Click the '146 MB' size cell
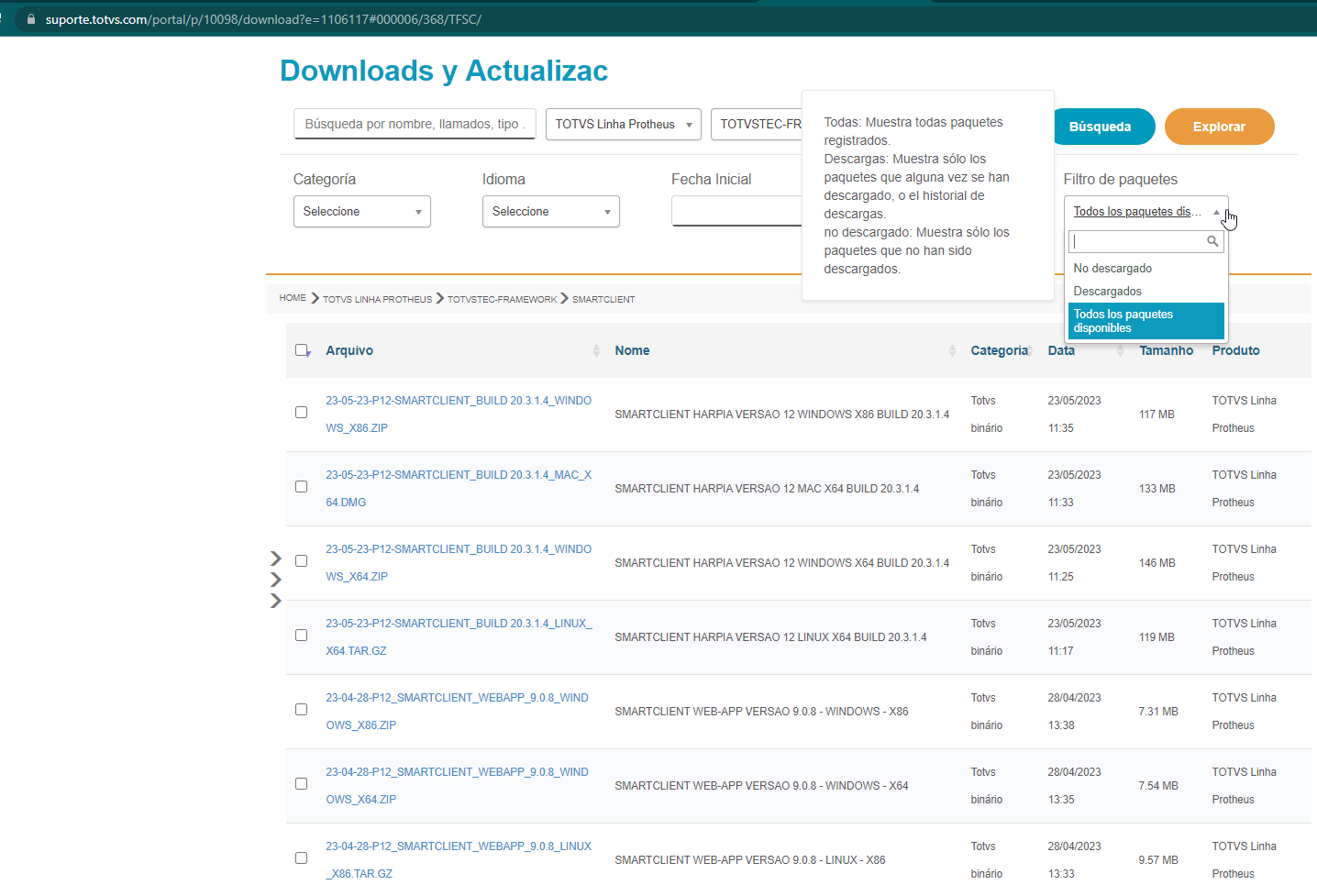This screenshot has height=896, width=1317. click(1157, 563)
